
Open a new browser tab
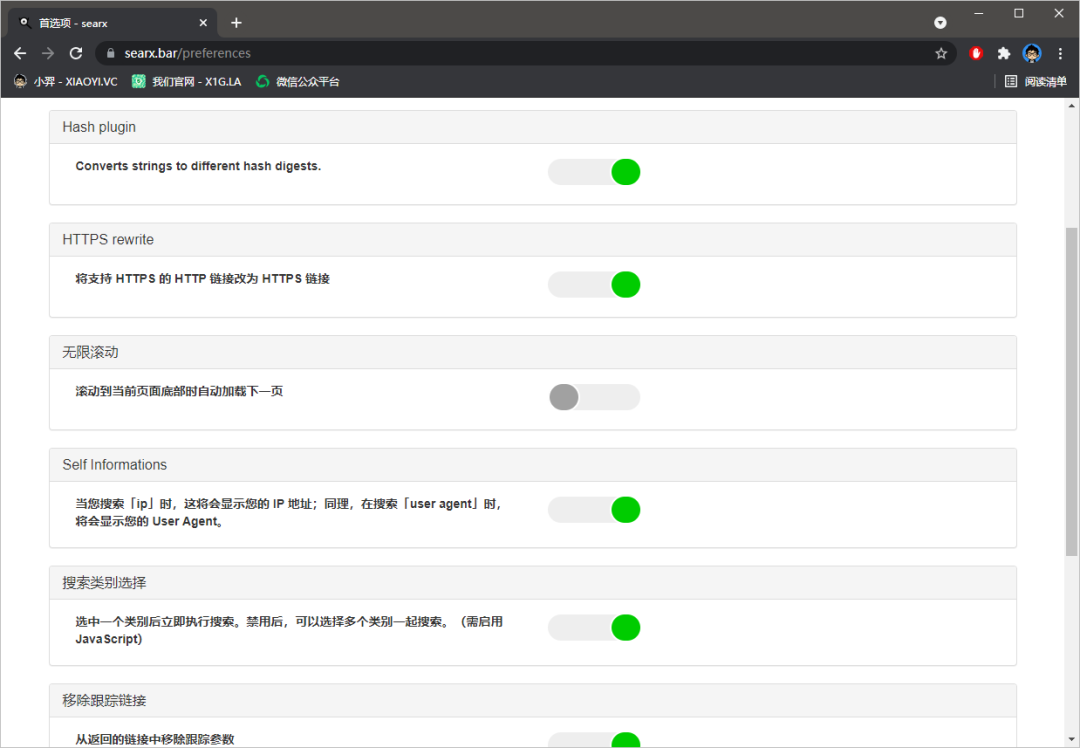pyautogui.click(x=236, y=23)
